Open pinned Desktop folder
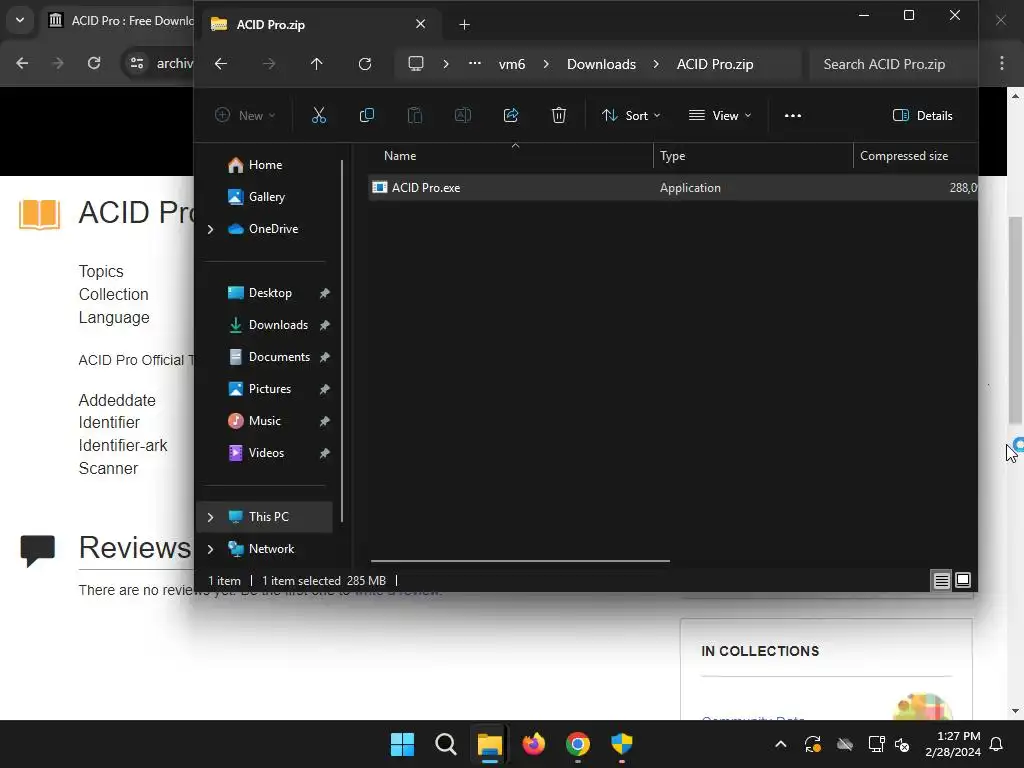The width and height of the screenshot is (1024, 768). click(269, 293)
